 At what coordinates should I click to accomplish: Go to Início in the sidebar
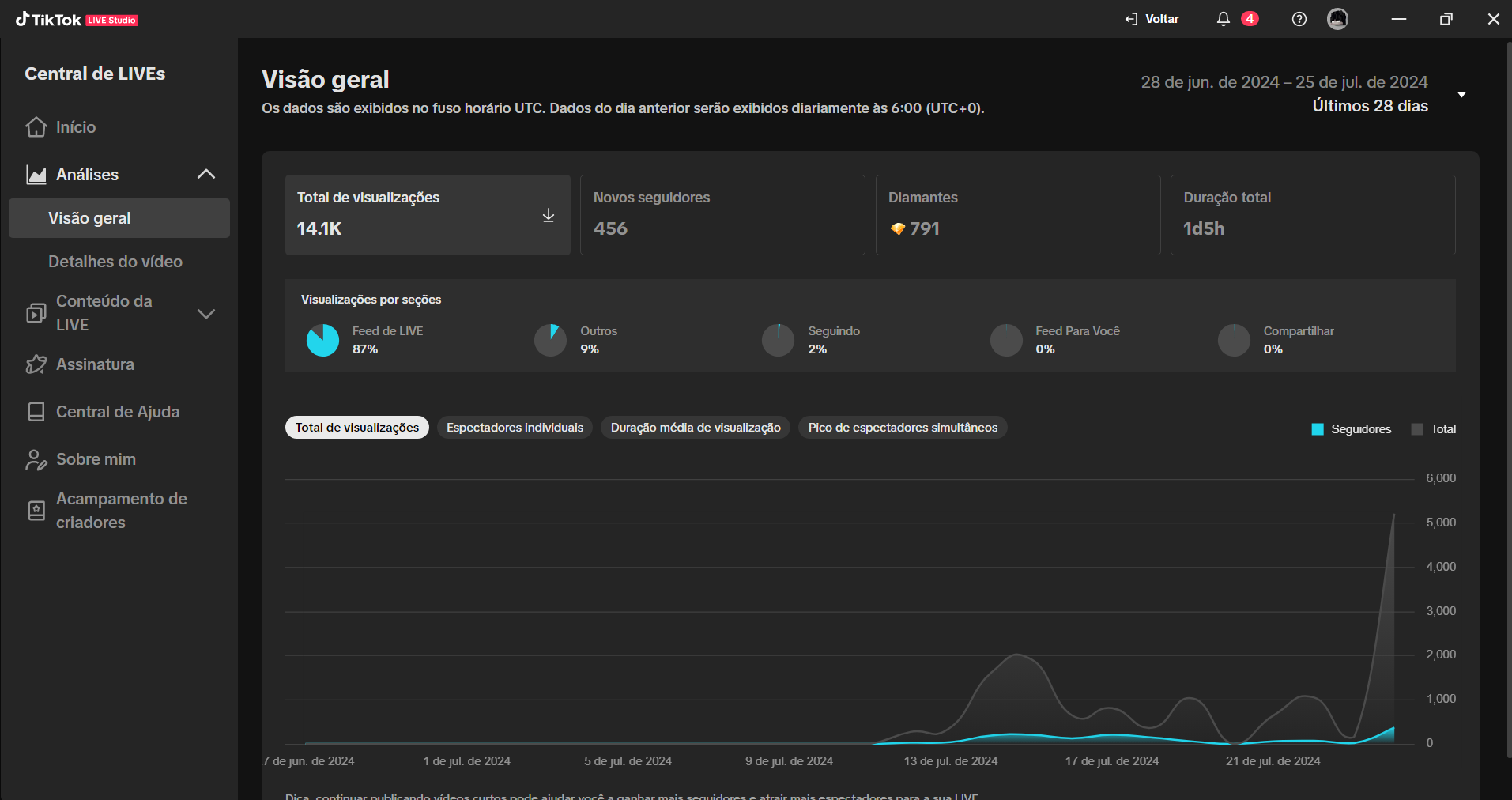coord(76,127)
